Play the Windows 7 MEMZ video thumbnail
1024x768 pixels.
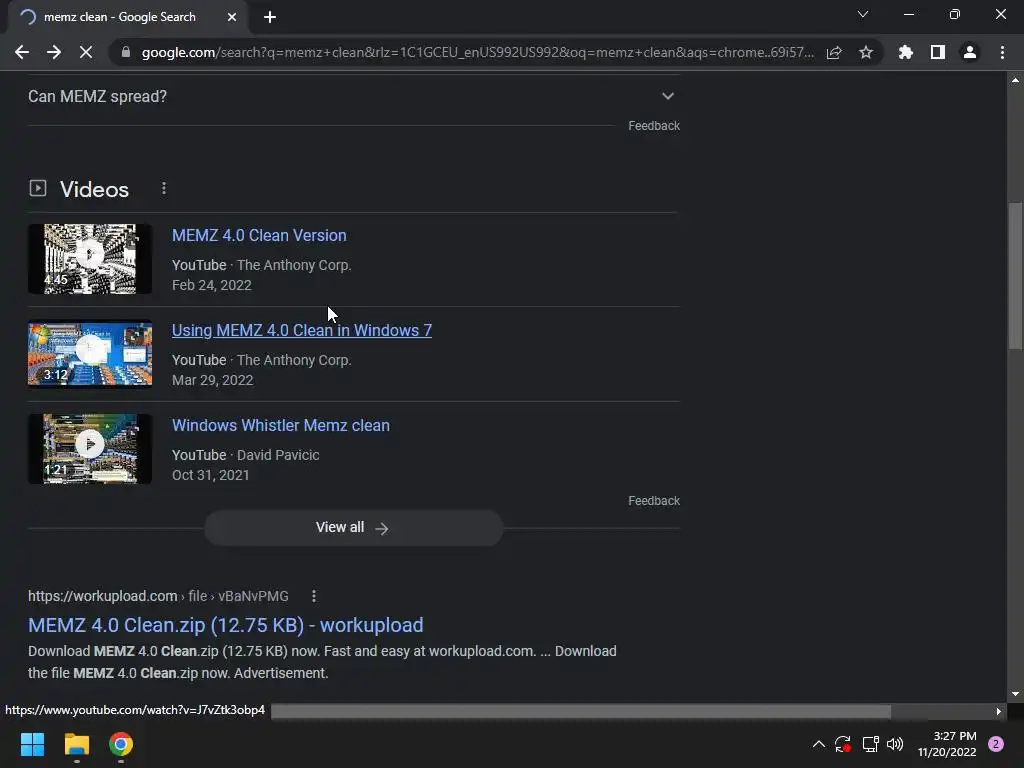coord(90,354)
